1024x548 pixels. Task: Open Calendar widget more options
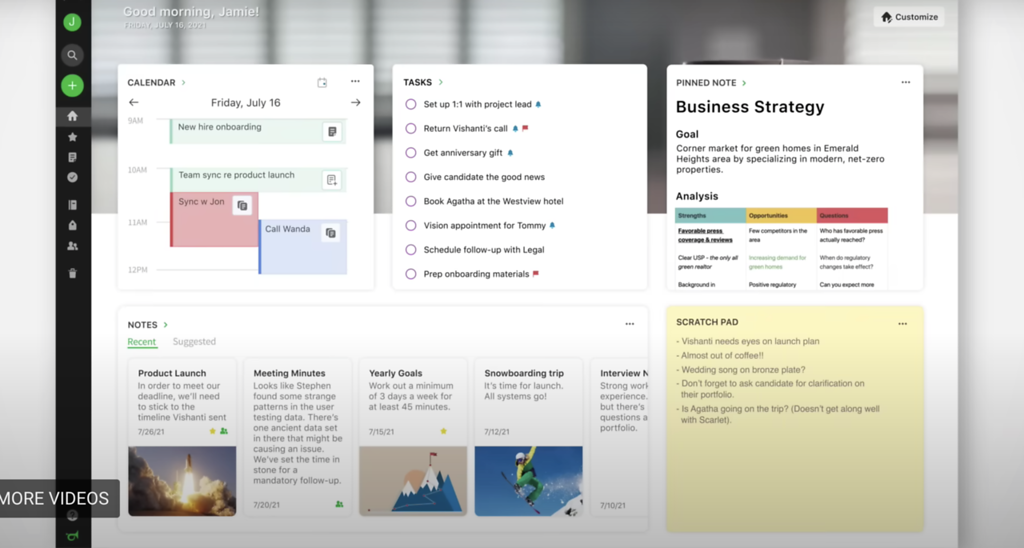(355, 82)
